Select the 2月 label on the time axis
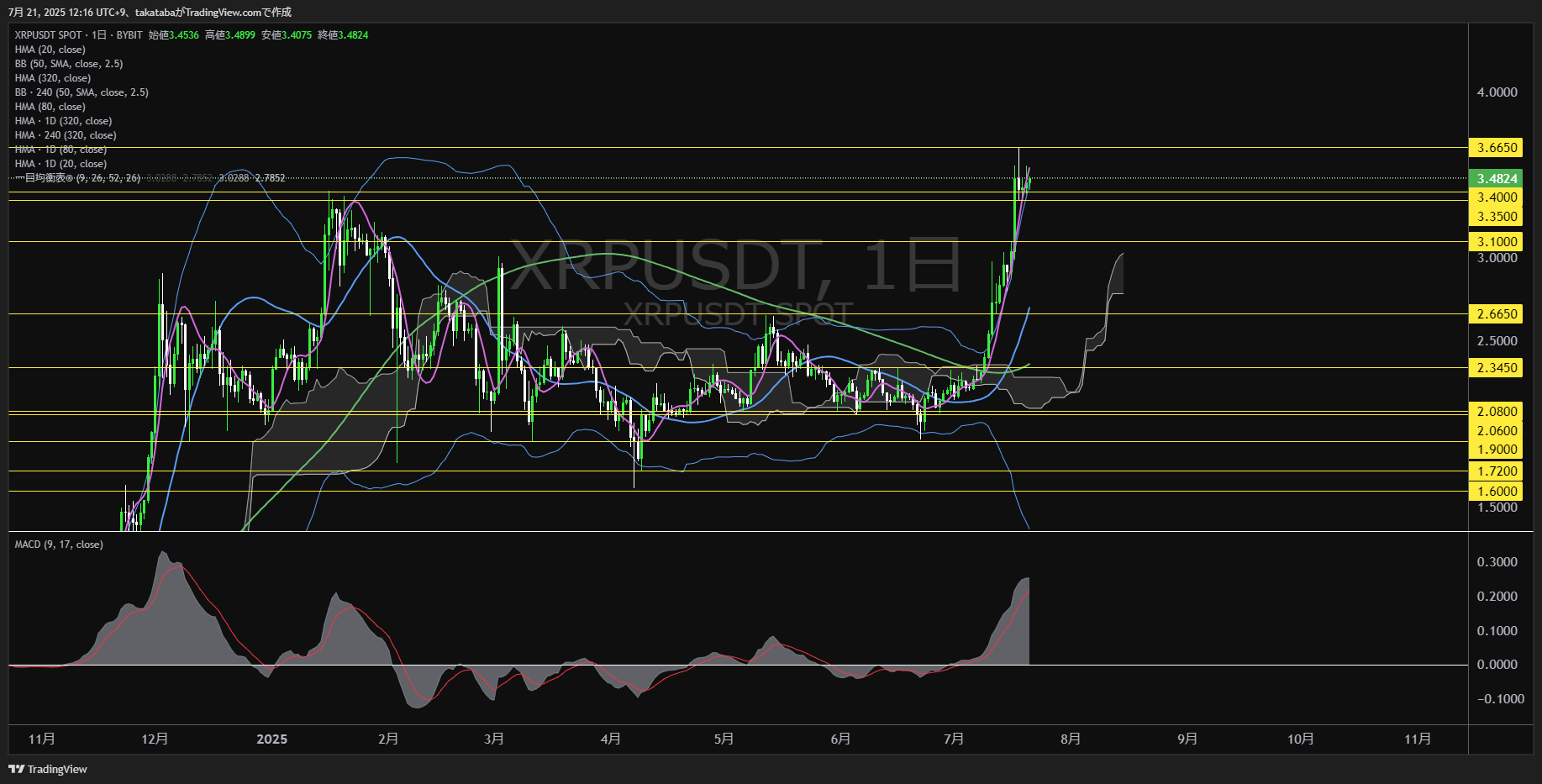This screenshot has height=784, width=1542. [x=388, y=739]
